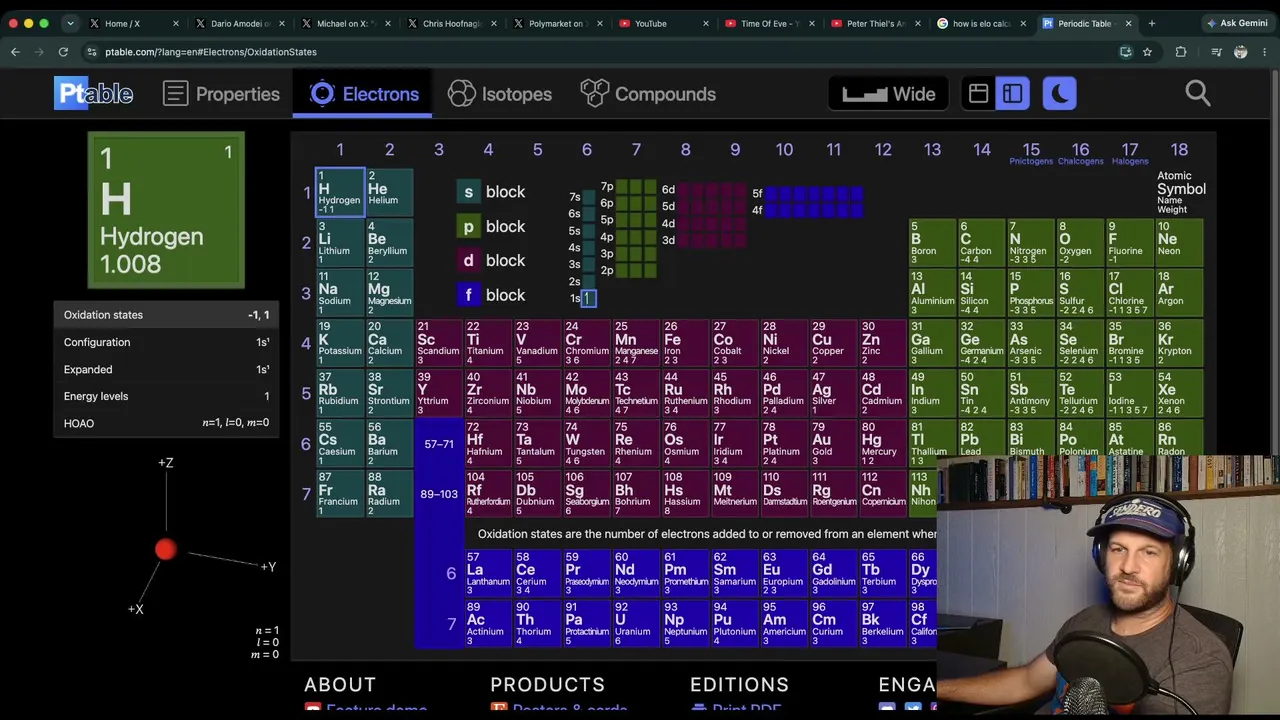Viewport: 1280px width, 720px height.
Task: Select the Electrons tab
Action: (x=364, y=94)
